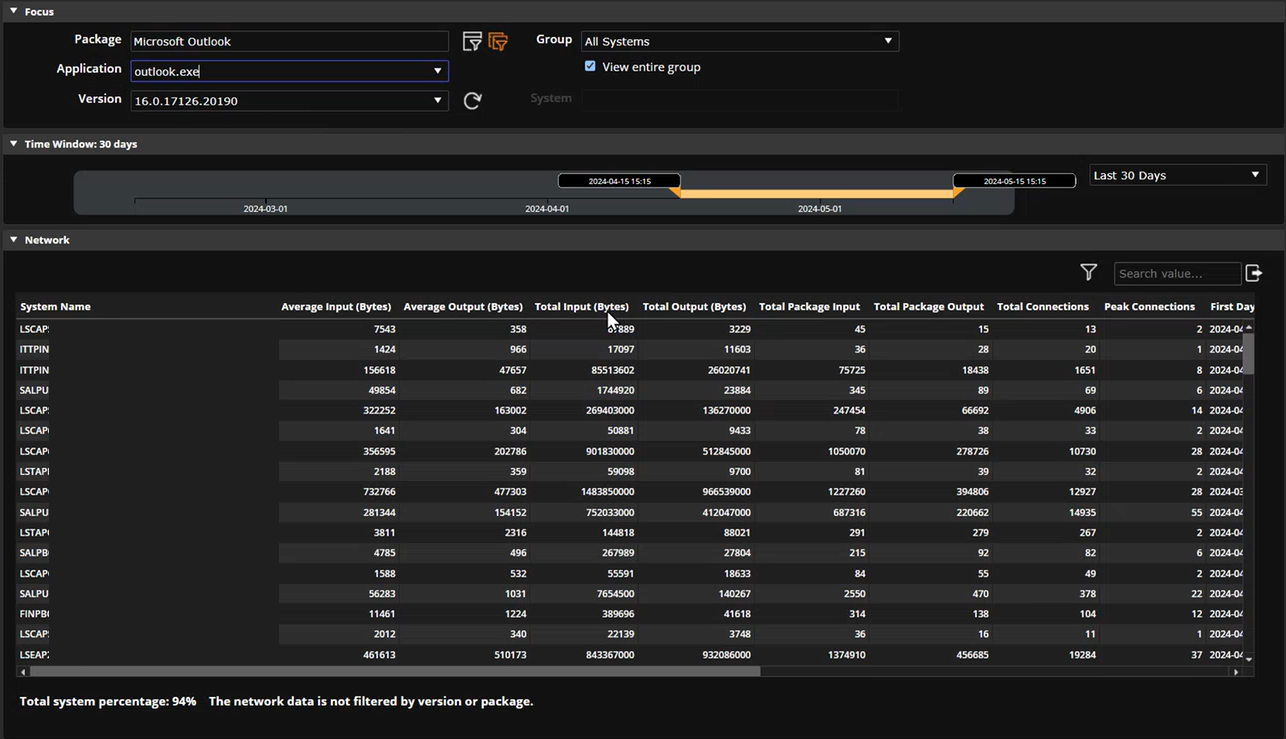Sort by Average Input (Bytes) column
The height and width of the screenshot is (739, 1286).
tap(336, 307)
